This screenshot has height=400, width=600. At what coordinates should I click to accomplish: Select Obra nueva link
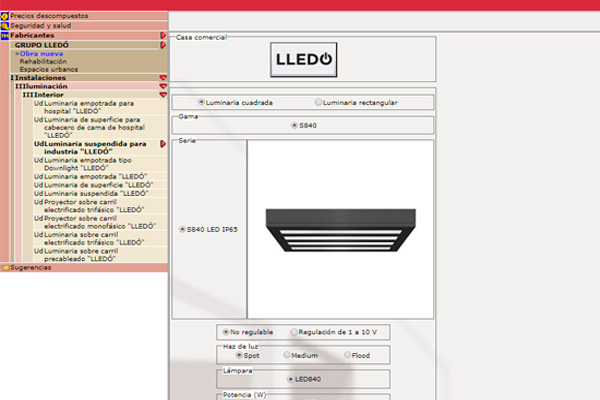coord(41,54)
